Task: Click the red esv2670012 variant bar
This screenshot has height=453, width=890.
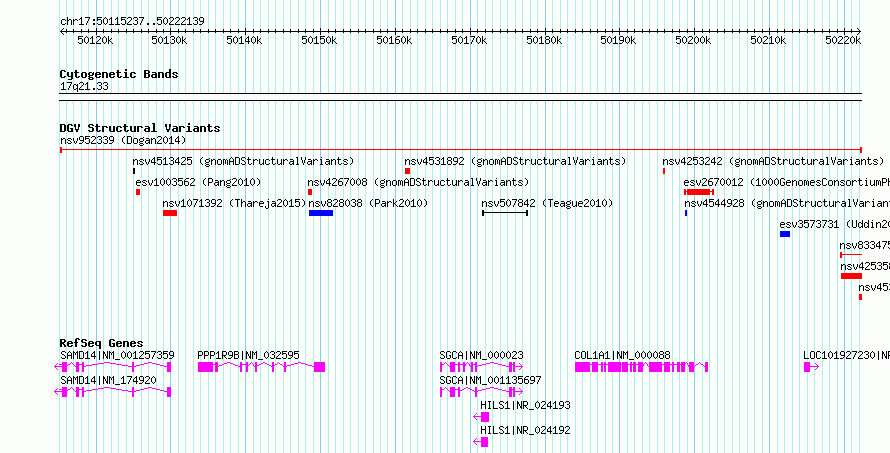Action: pos(699,192)
